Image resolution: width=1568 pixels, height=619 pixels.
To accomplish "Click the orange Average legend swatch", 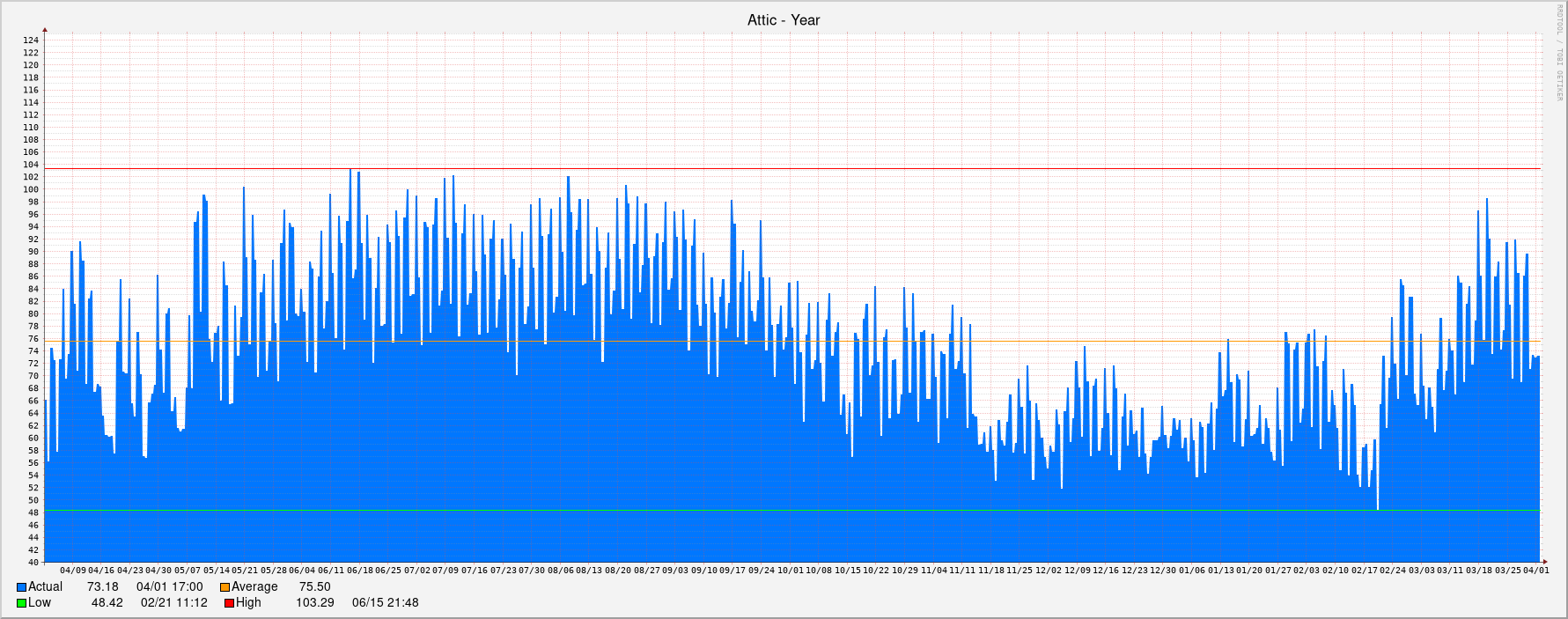I will point(225,587).
